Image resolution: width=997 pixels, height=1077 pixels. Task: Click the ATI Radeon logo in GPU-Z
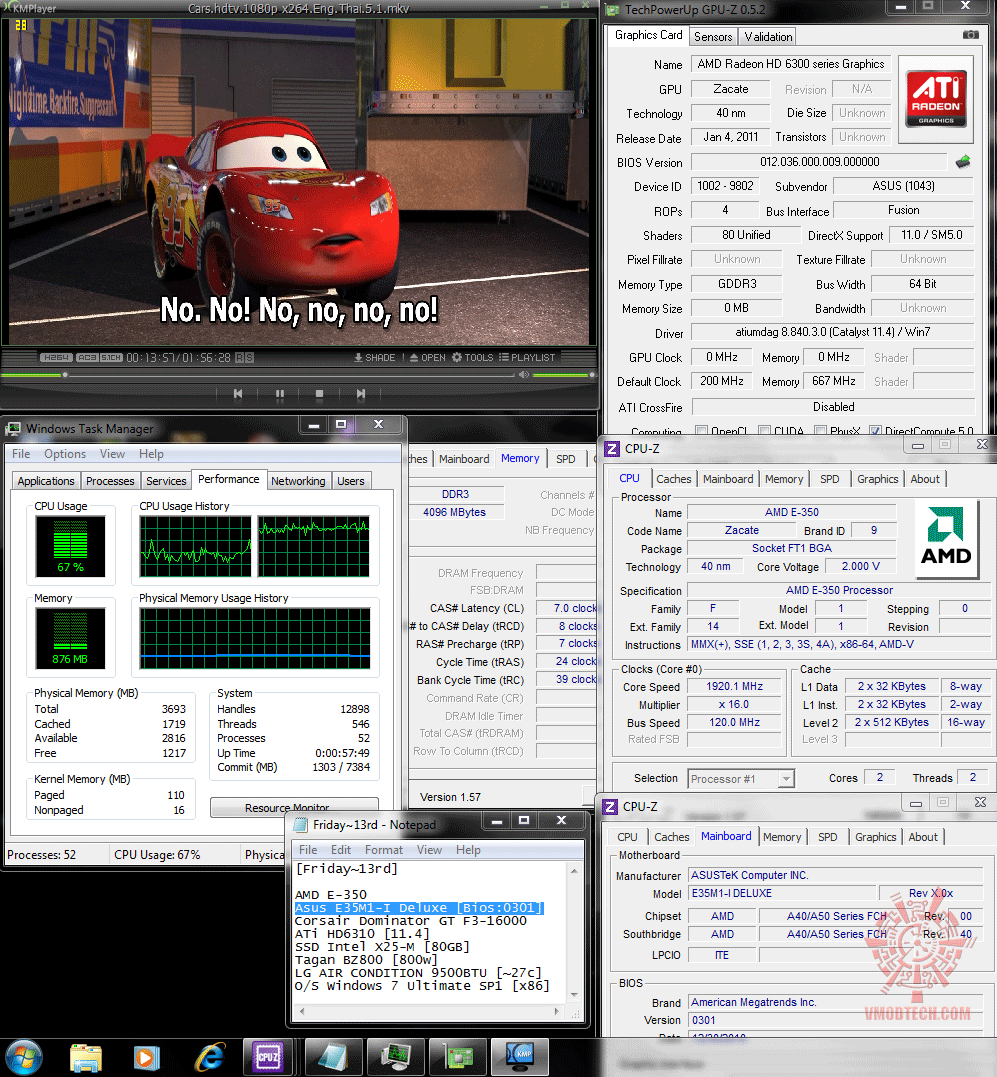click(937, 98)
